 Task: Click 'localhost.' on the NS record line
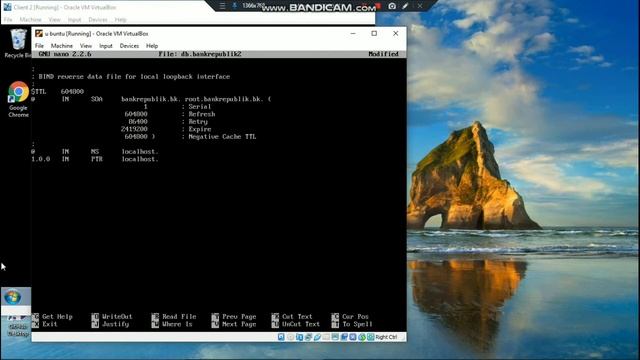point(140,151)
